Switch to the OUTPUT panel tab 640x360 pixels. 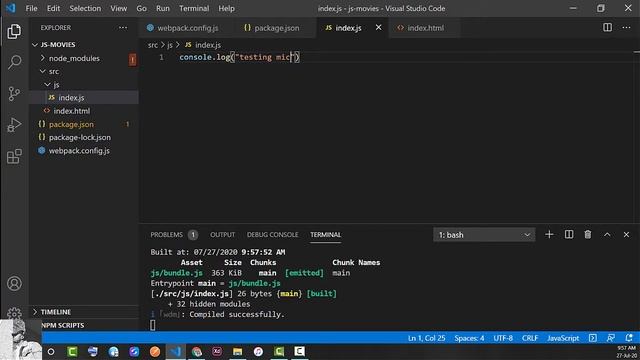222,235
